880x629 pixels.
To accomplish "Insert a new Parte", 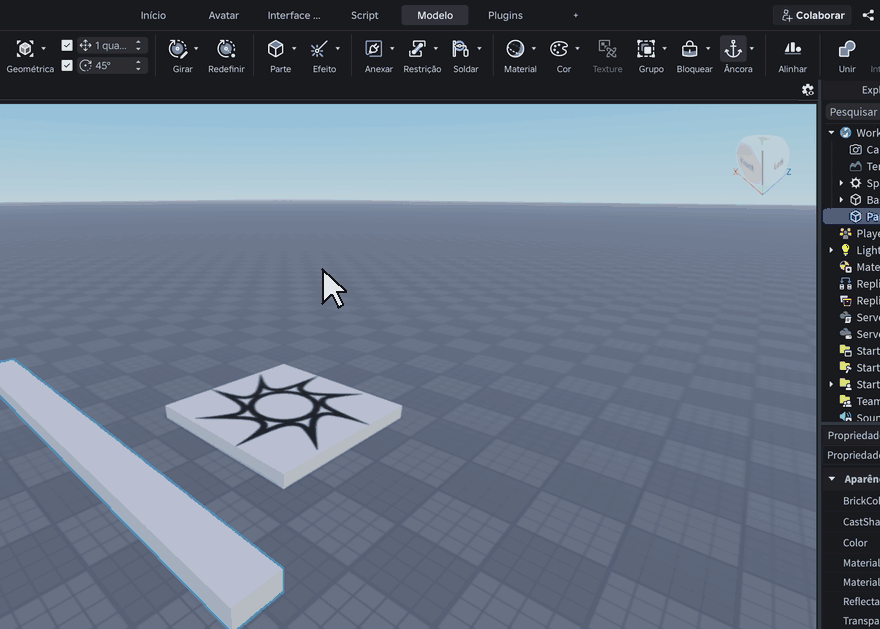I will (x=276, y=49).
